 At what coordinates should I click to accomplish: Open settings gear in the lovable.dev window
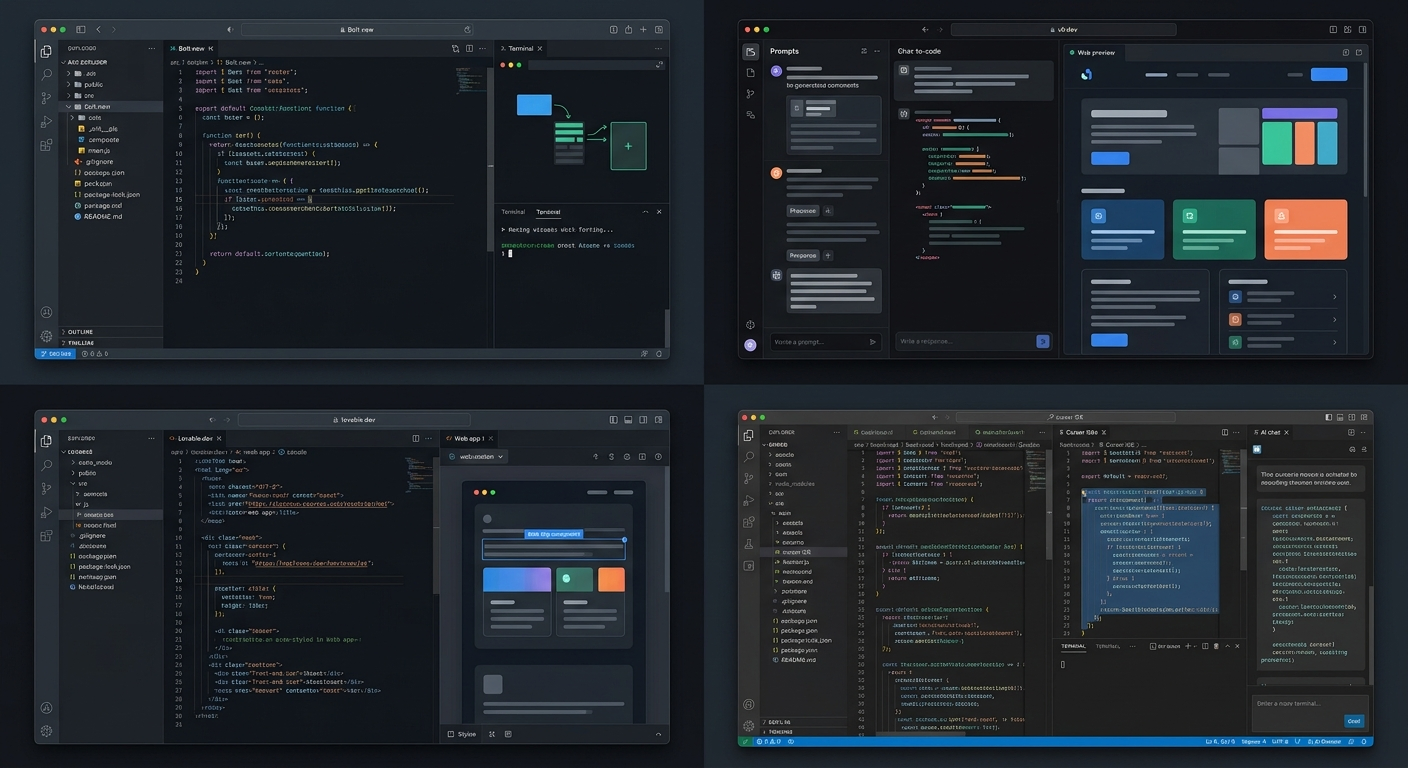tap(46, 730)
